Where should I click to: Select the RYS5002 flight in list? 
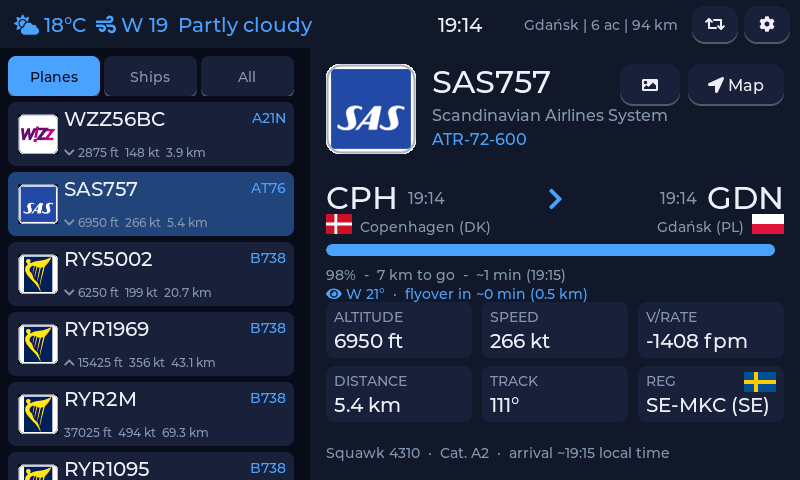151,274
